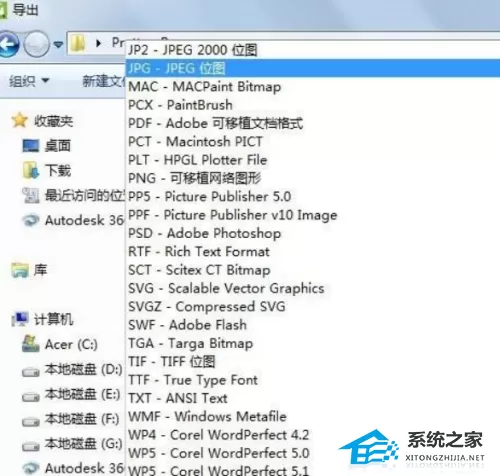Click the folder icon in address bar
500x476 pixels.
(78, 43)
